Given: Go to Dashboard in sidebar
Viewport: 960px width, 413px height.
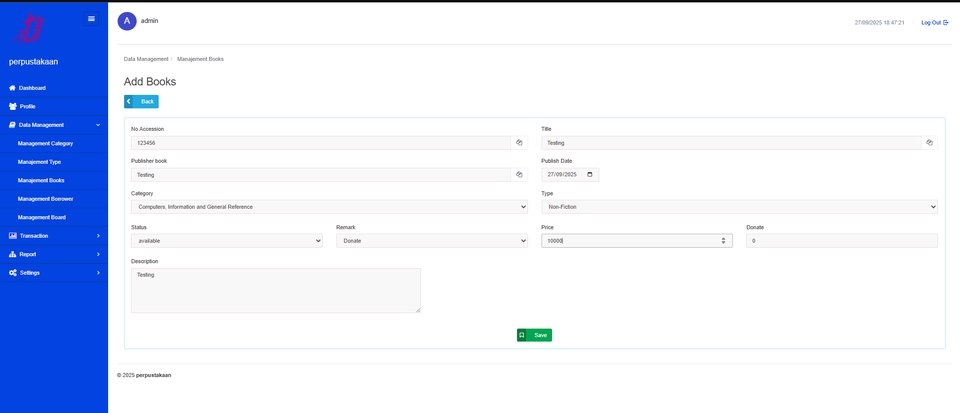Looking at the screenshot, I should tap(32, 88).
